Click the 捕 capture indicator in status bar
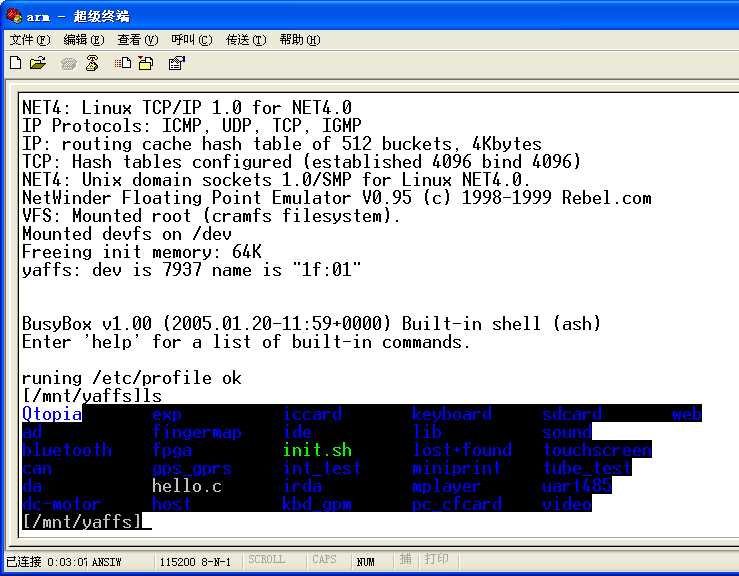The width and height of the screenshot is (739, 576). (406, 560)
